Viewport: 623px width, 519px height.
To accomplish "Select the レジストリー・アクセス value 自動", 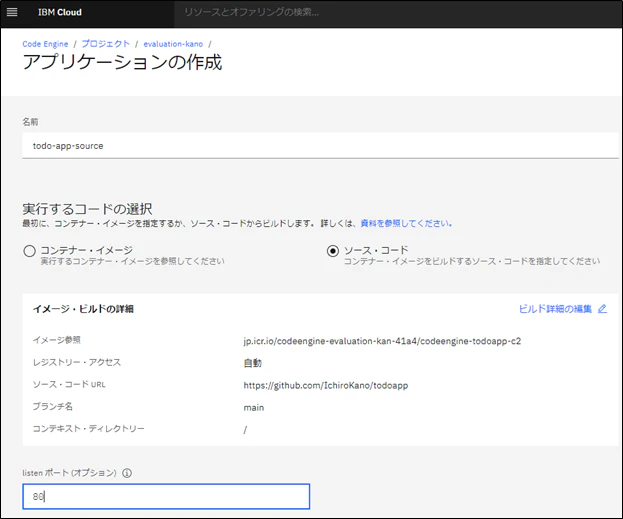I will tap(252, 363).
